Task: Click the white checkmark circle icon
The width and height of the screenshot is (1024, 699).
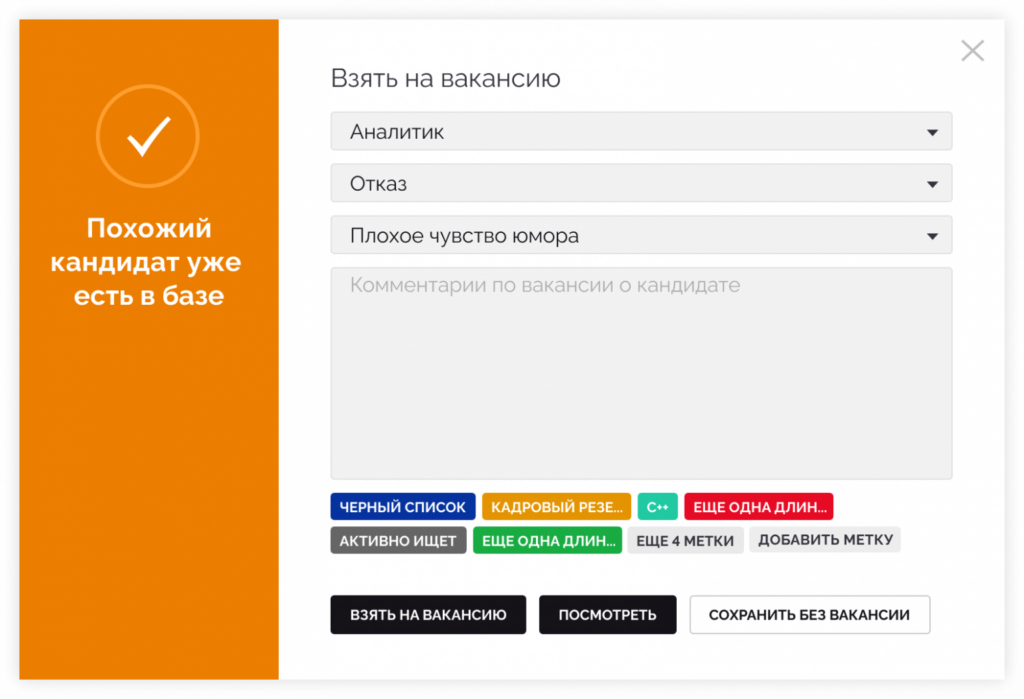Action: [x=148, y=136]
